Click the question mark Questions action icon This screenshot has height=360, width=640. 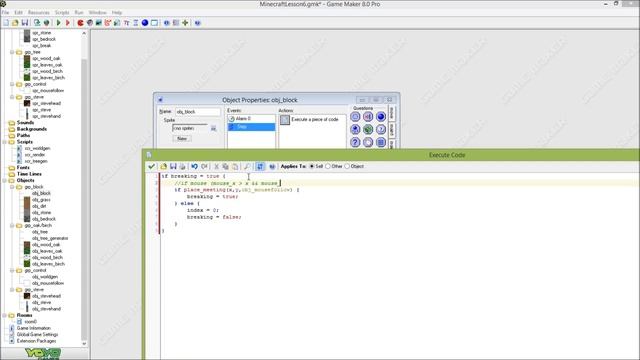355,142
